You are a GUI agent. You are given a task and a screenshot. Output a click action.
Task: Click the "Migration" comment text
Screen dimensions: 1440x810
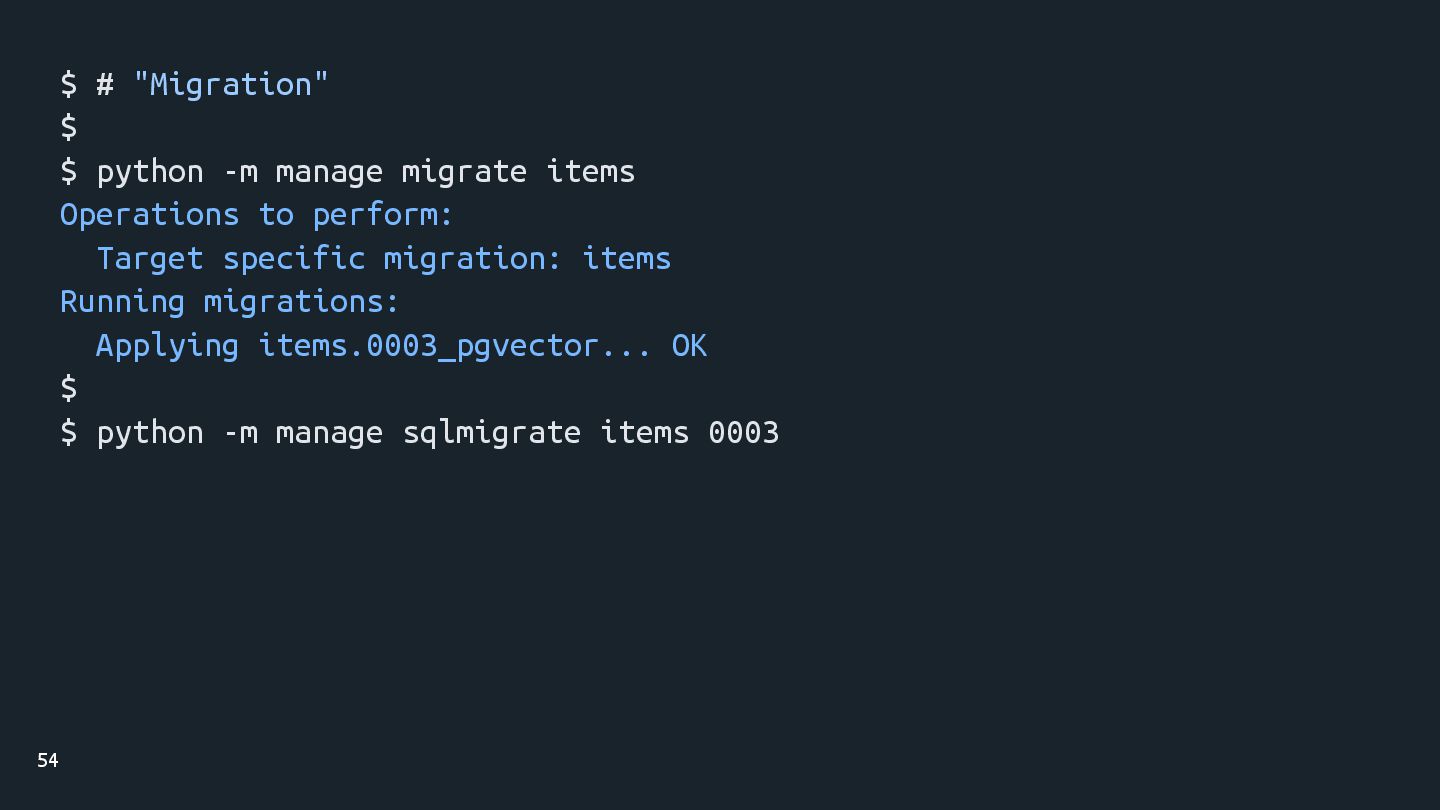(x=230, y=84)
